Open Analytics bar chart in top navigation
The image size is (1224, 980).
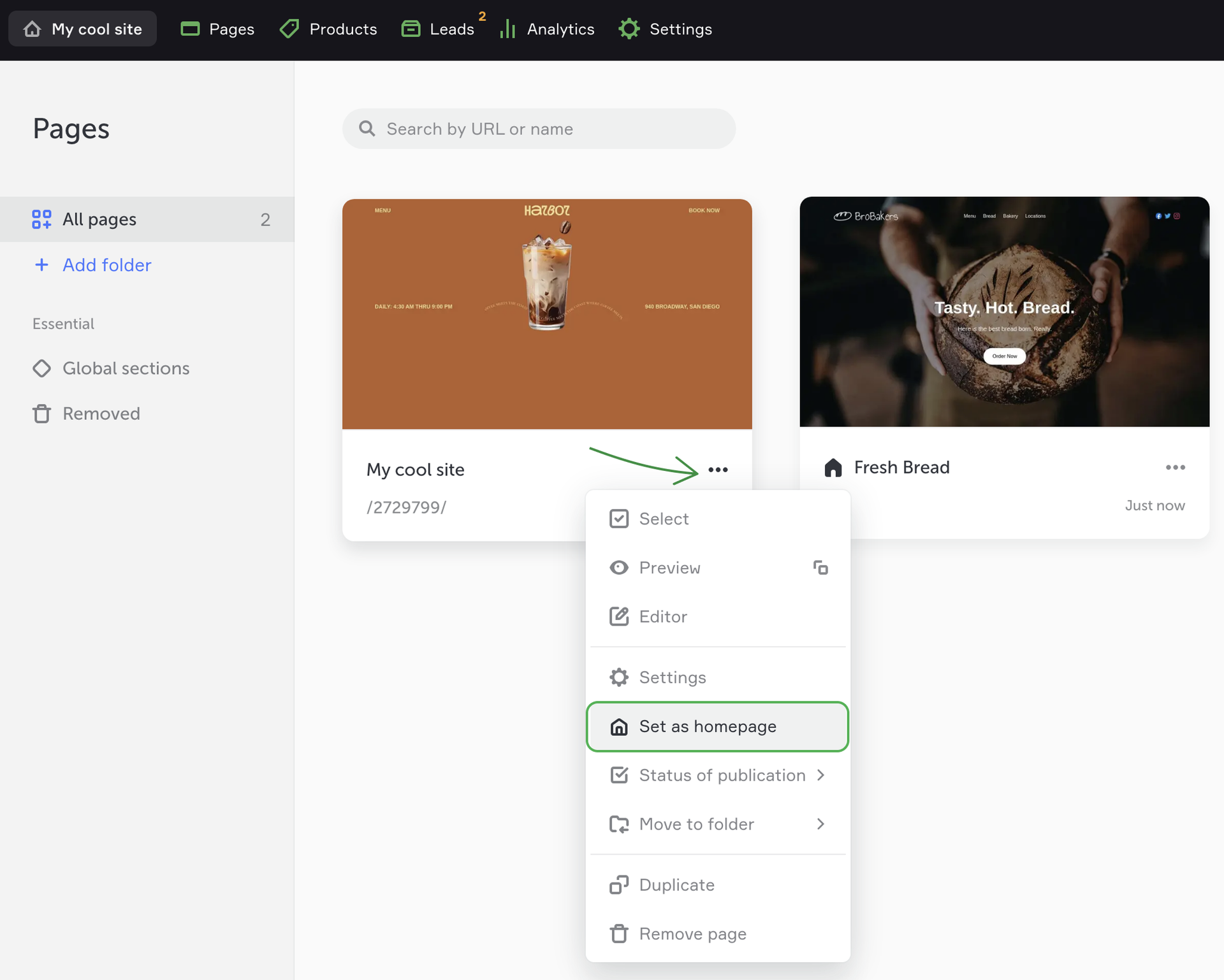[x=507, y=29]
